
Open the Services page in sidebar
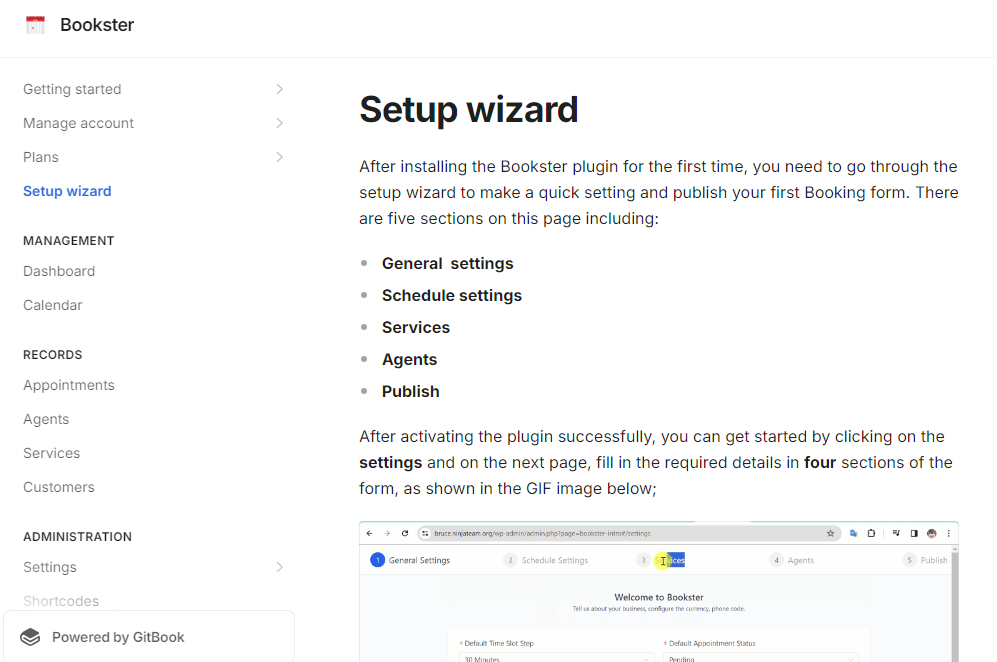tap(52, 453)
